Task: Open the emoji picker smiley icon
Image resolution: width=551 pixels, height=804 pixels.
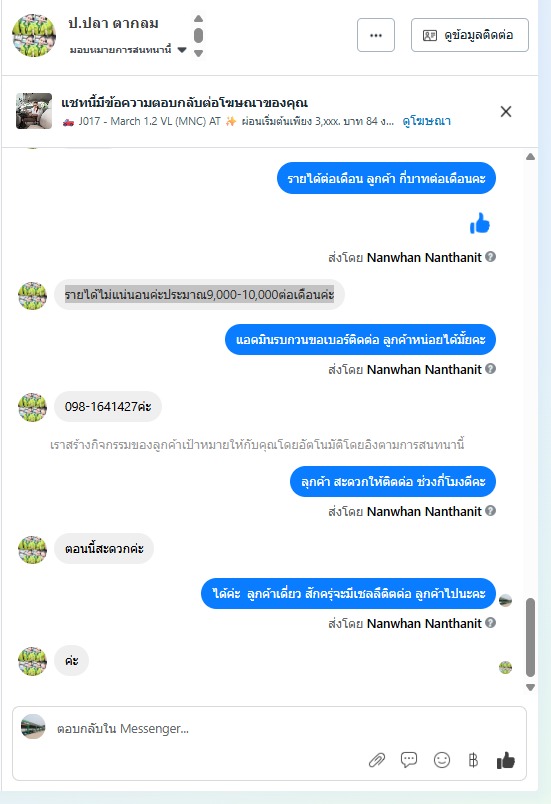Action: tap(442, 760)
